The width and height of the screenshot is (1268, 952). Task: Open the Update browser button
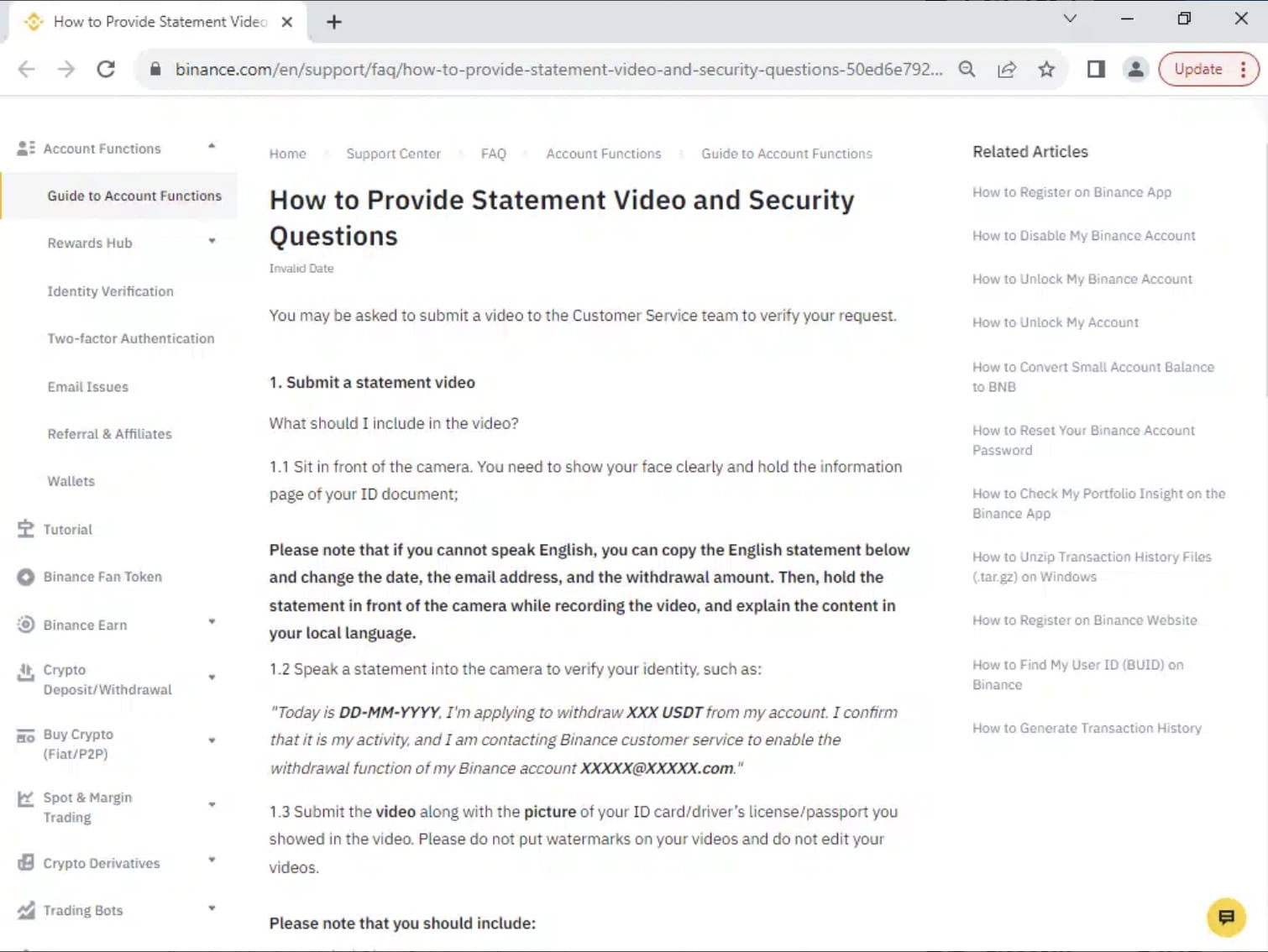1198,69
